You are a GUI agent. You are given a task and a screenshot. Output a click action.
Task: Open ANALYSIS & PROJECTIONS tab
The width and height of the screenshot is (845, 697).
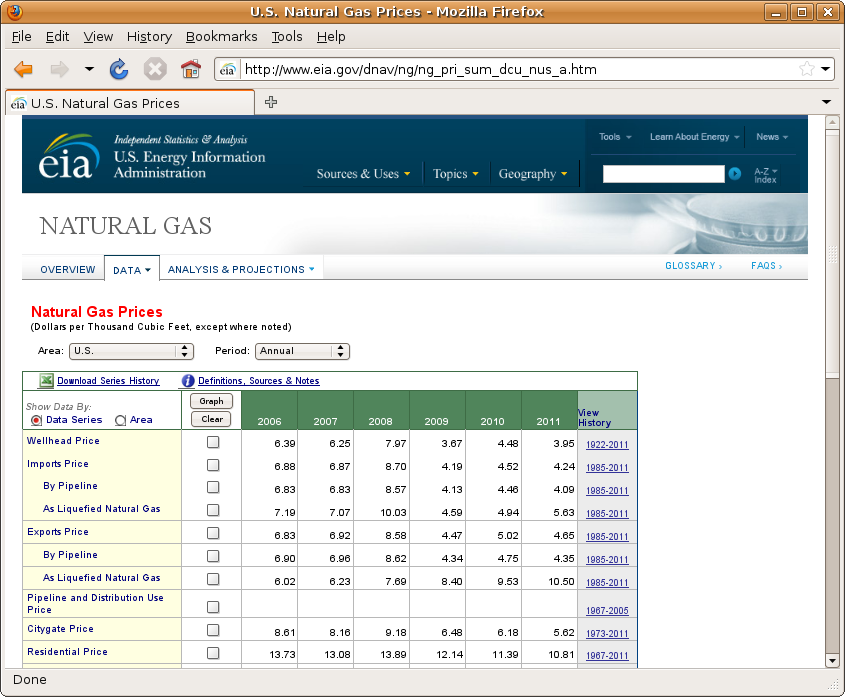point(241,270)
